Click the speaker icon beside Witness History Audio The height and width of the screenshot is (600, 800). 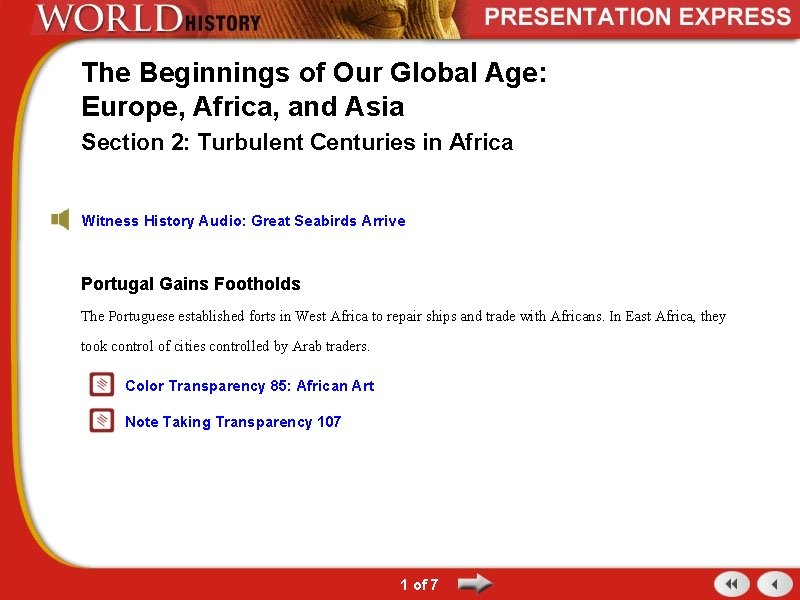[x=60, y=219]
